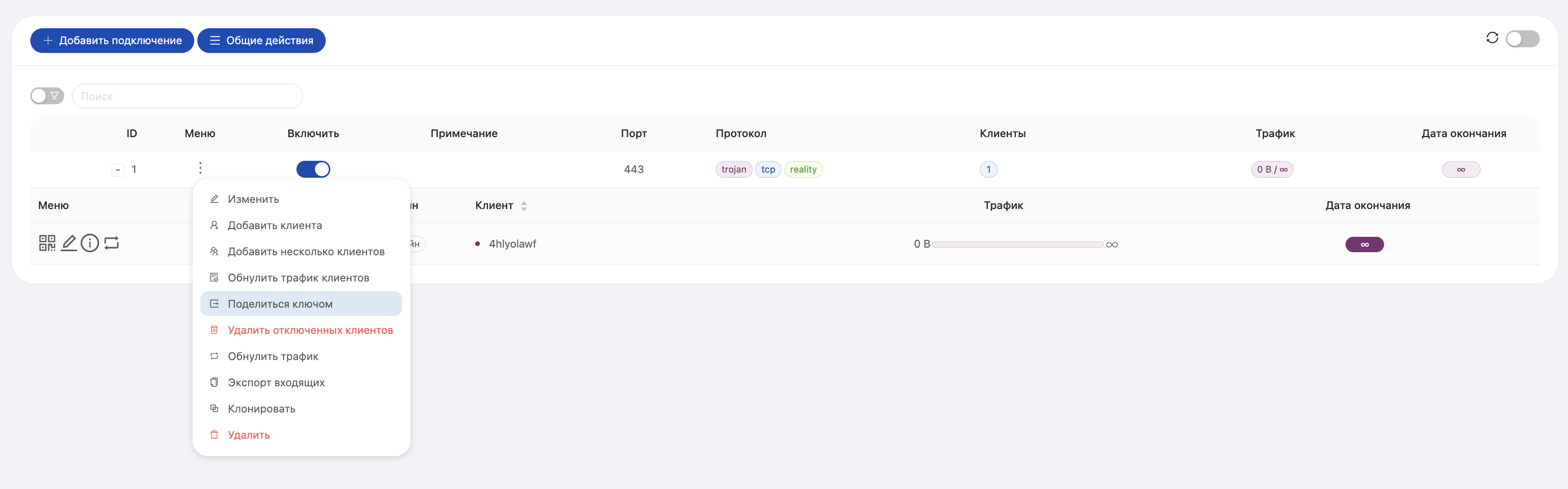This screenshot has width=1568, height=489.
Task: Open the Общие действия dropdown
Action: (261, 41)
